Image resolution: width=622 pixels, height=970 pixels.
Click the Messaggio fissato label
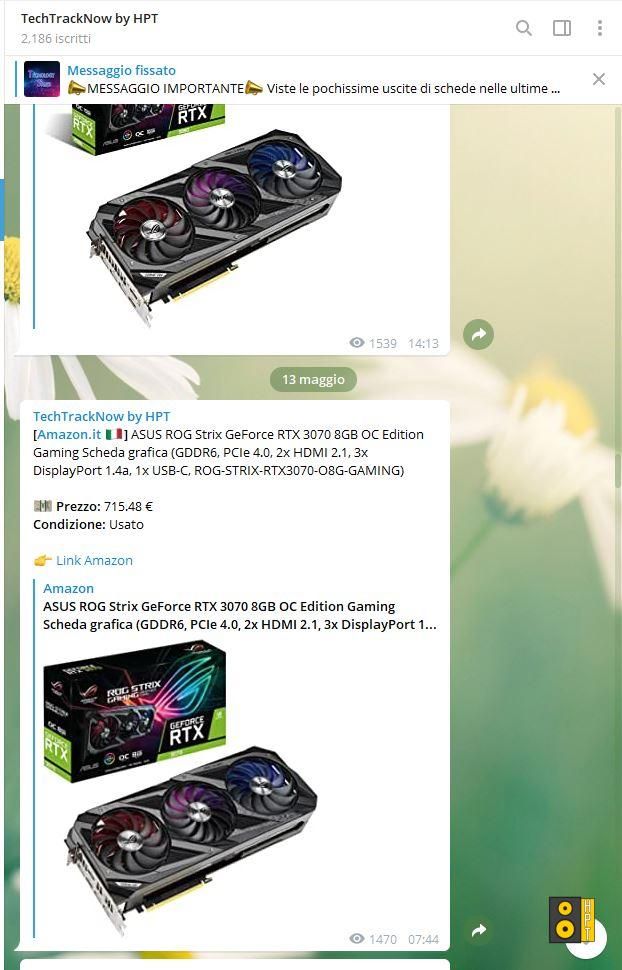click(x=121, y=71)
